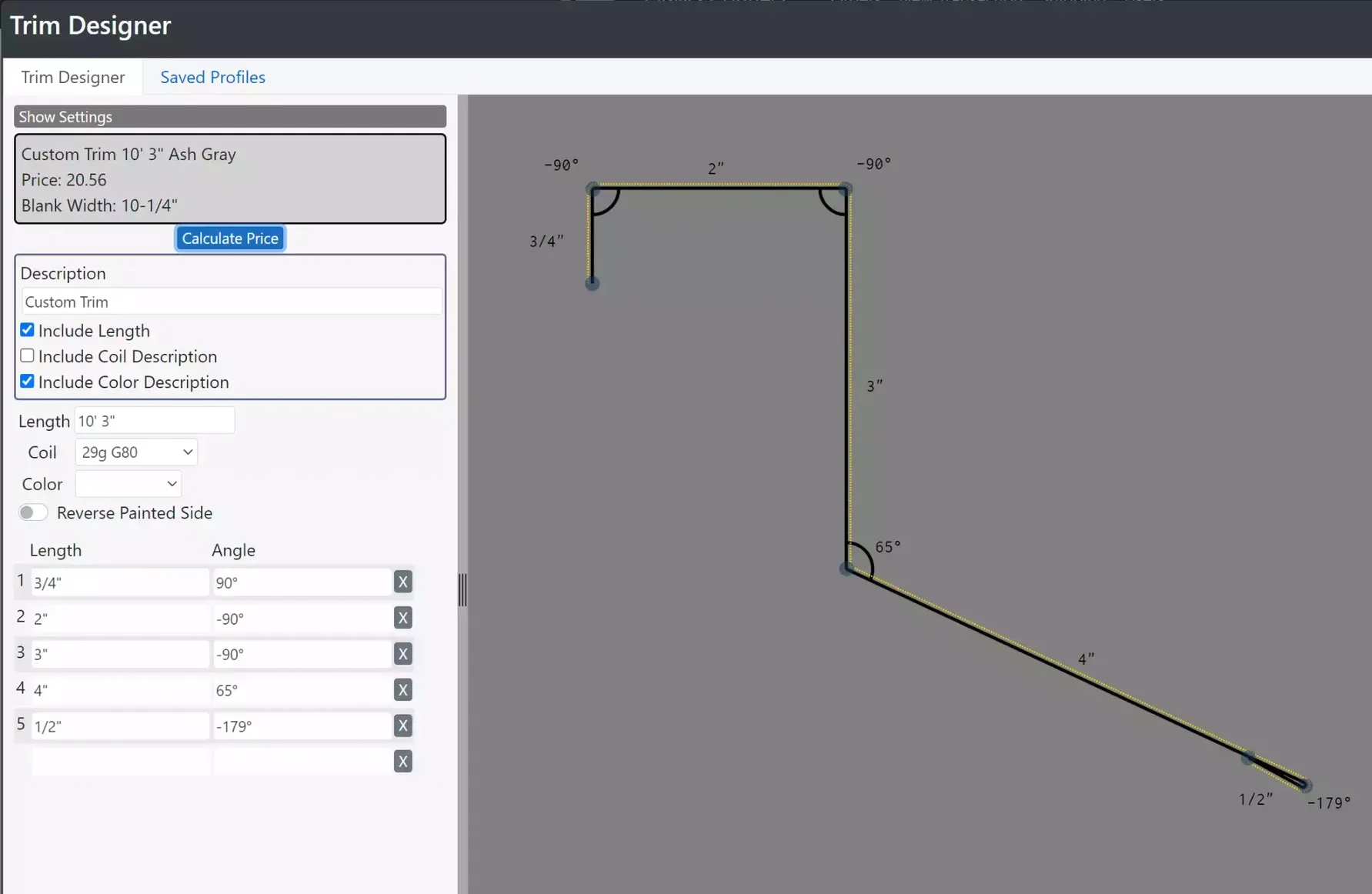Switch to the Saved Profiles tab
Screen dimensions: 1372x894
(x=212, y=77)
